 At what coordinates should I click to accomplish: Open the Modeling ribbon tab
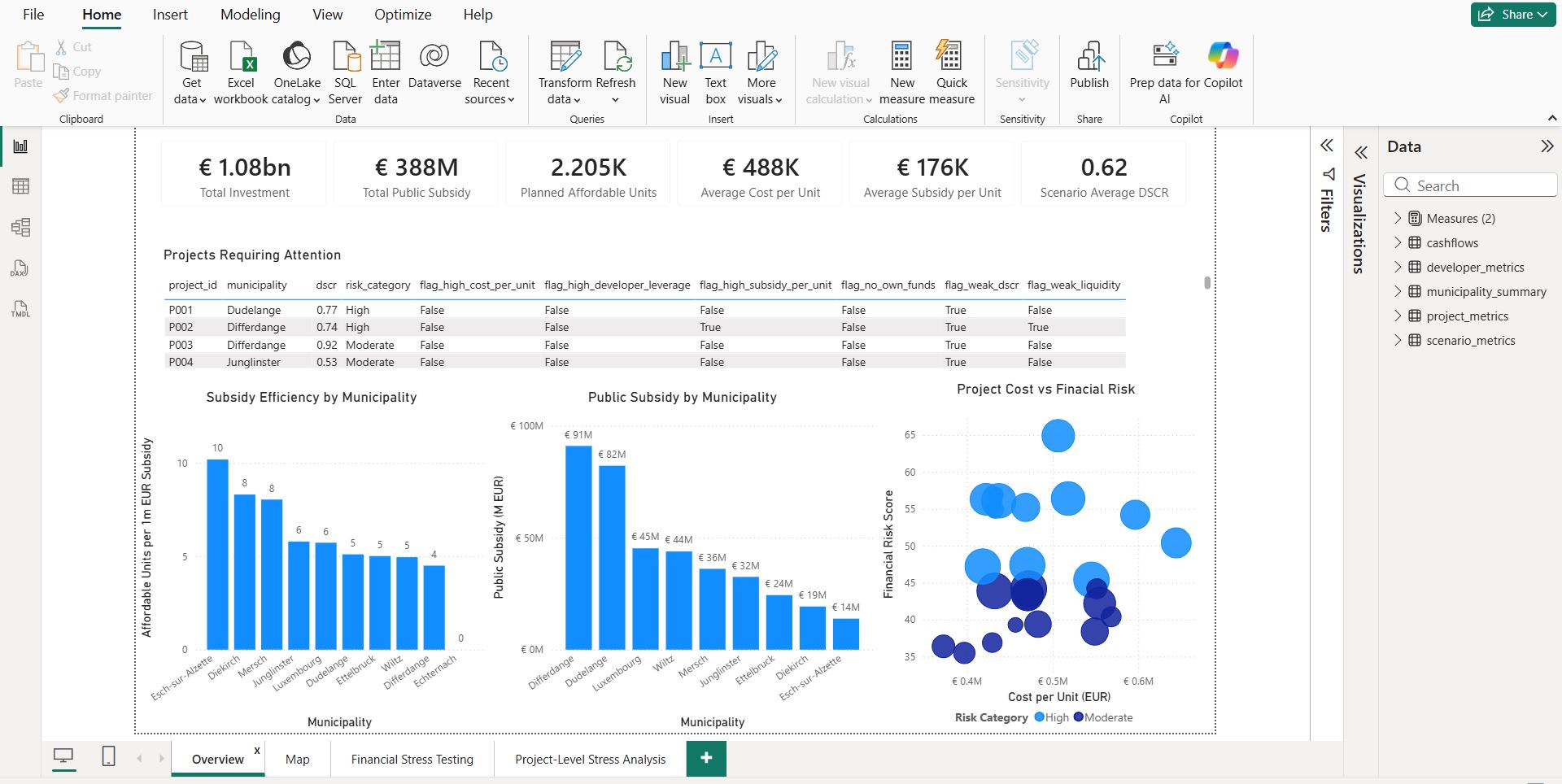tap(251, 15)
